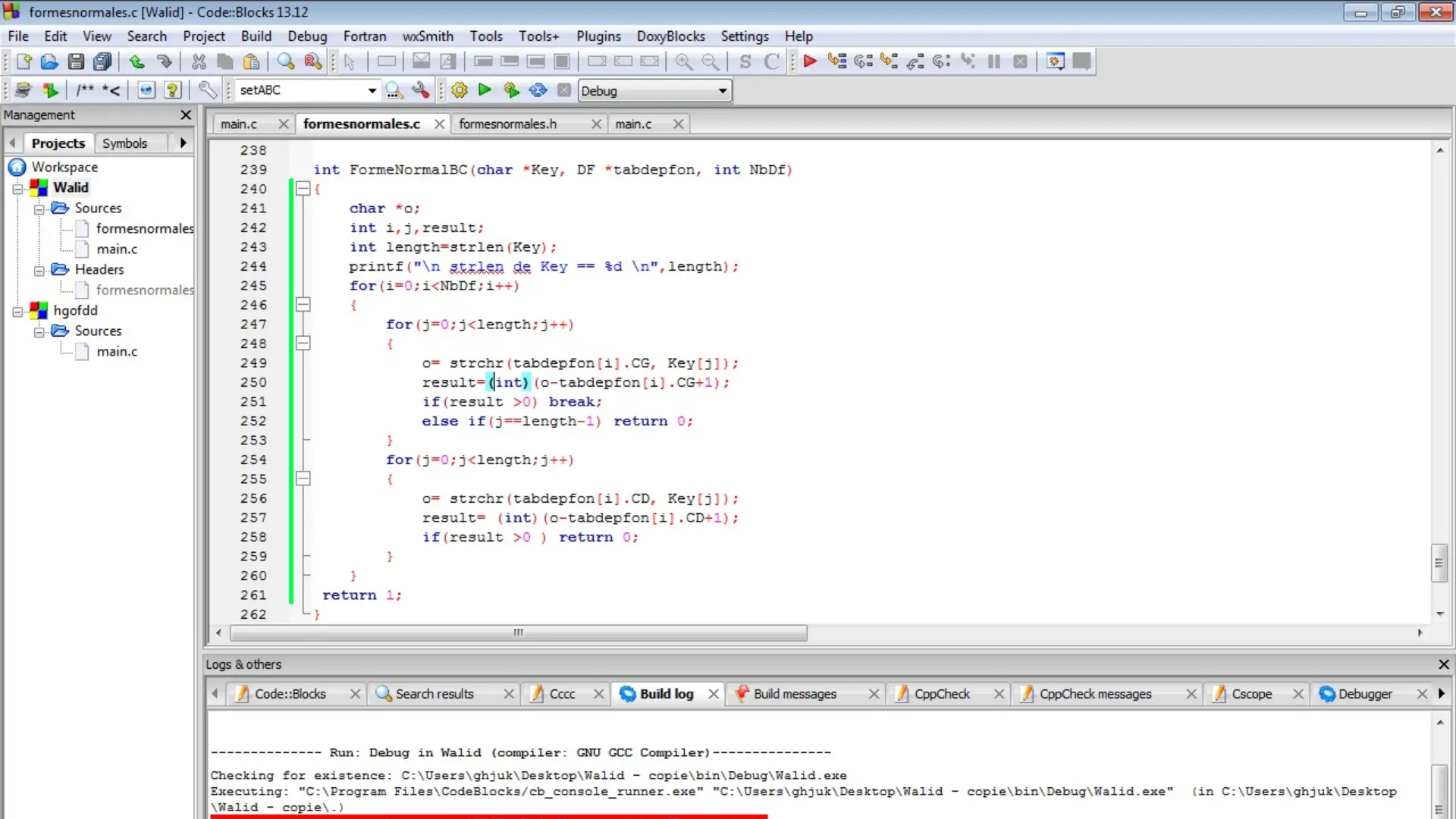
Task: Switch to the Build log tab
Action: [x=665, y=693]
